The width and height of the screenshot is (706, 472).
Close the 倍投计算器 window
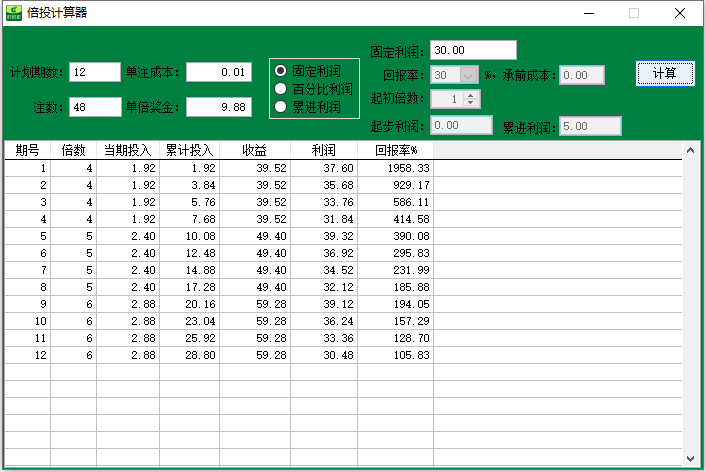click(x=679, y=14)
